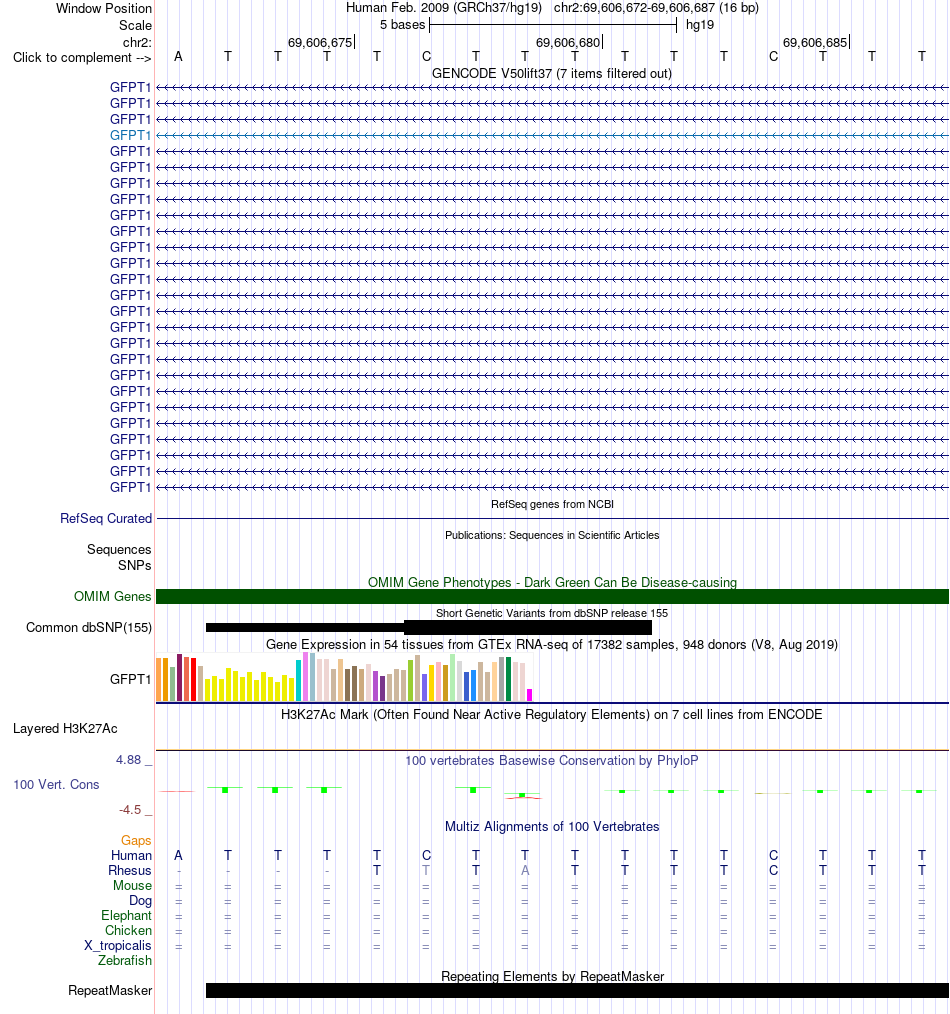Viewport: 950px width, 1014px height.
Task: Click the RefSeq Curated intron line
Action: tap(552, 519)
